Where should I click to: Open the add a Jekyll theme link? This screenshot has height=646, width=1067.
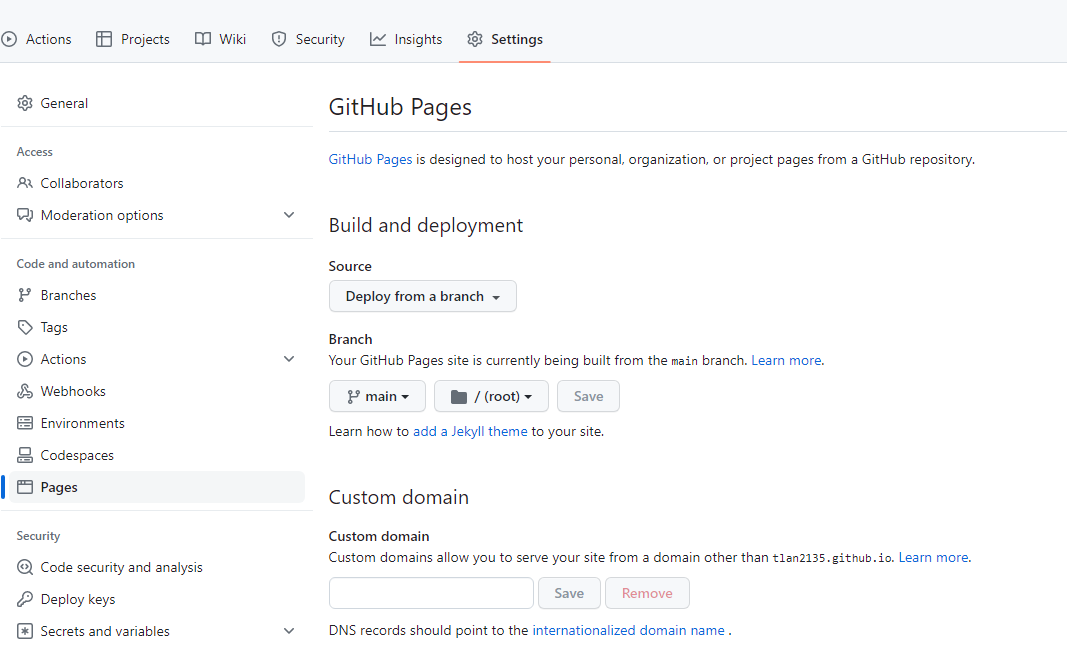(x=470, y=432)
